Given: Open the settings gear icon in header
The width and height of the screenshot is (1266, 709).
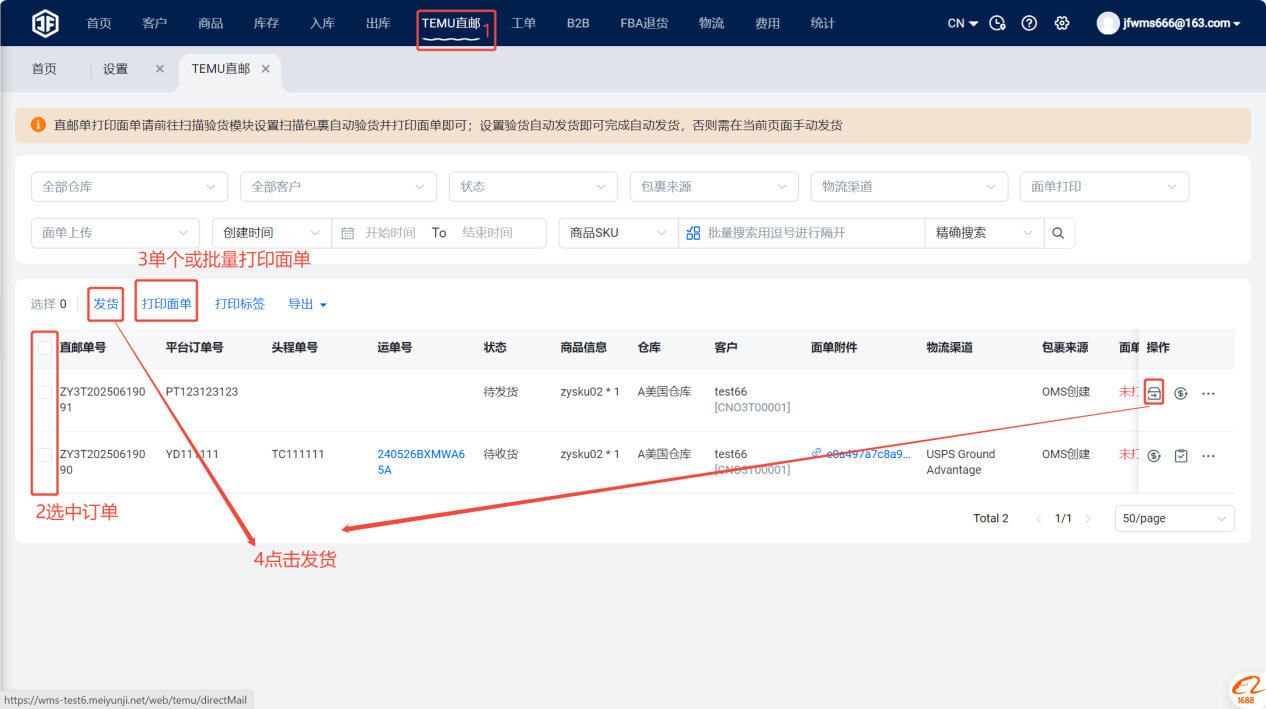Looking at the screenshot, I should (x=1062, y=23).
